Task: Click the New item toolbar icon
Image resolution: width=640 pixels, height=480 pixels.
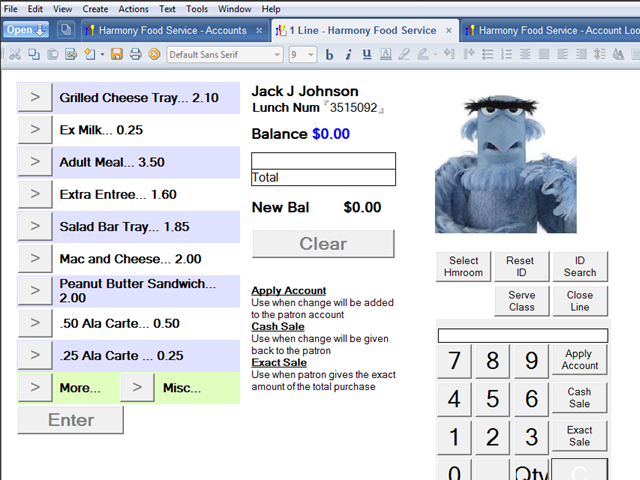Action: click(90, 54)
